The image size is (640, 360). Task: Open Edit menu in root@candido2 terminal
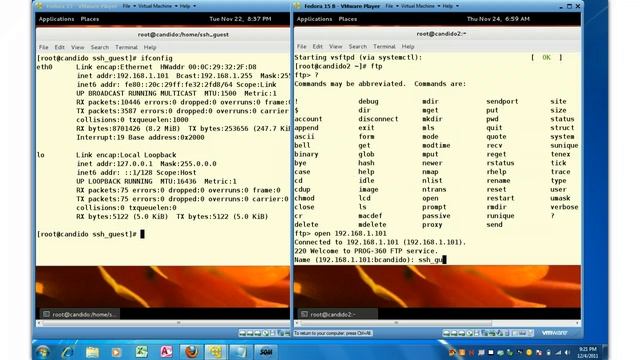(x=318, y=47)
